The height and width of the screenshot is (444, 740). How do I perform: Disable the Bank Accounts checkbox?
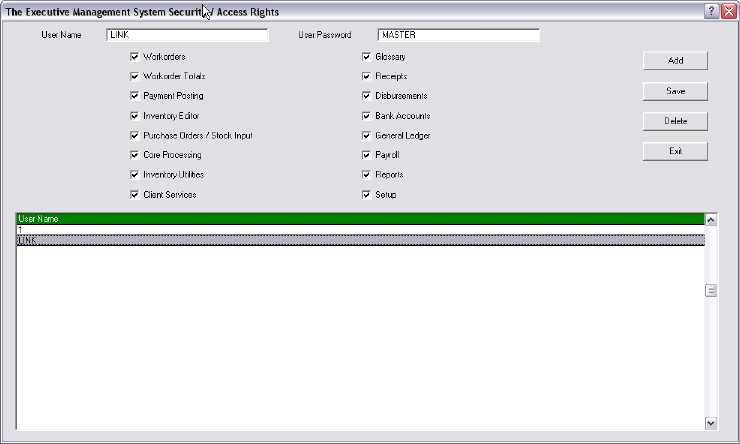tap(366, 116)
